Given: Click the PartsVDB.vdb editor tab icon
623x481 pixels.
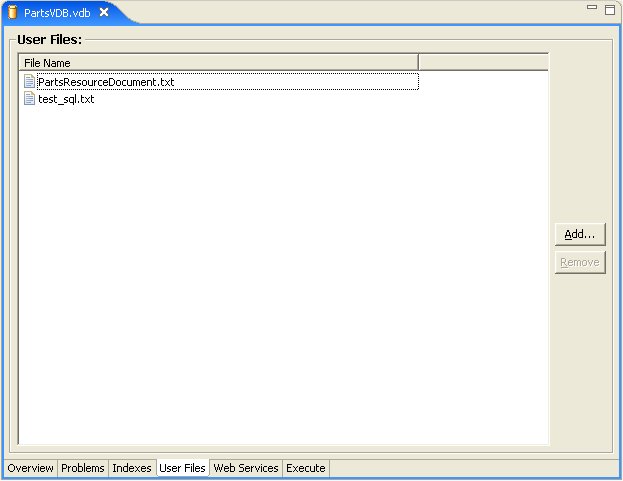Looking at the screenshot, I should tap(13, 12).
